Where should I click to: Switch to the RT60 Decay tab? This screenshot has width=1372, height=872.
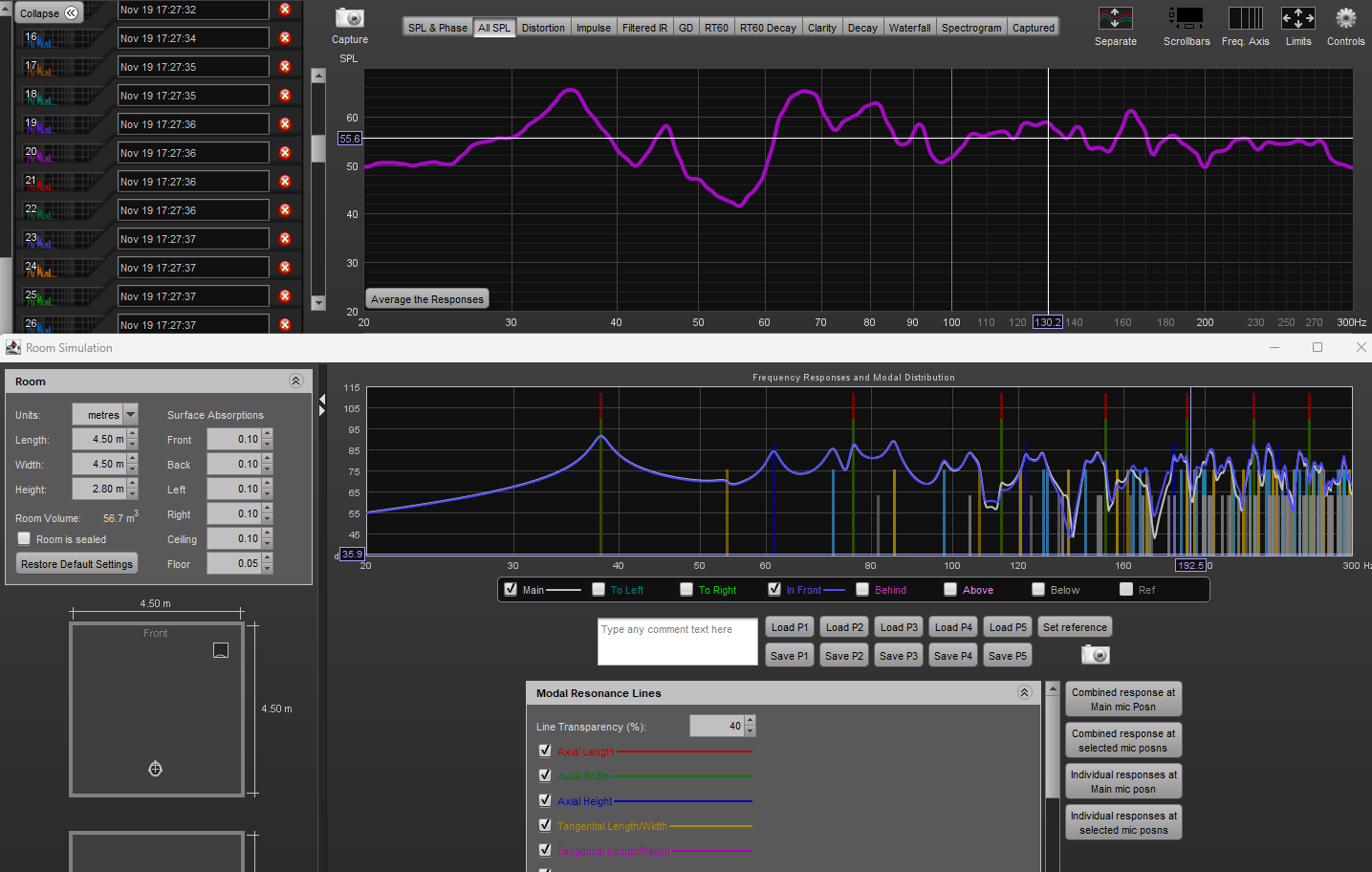[x=768, y=28]
